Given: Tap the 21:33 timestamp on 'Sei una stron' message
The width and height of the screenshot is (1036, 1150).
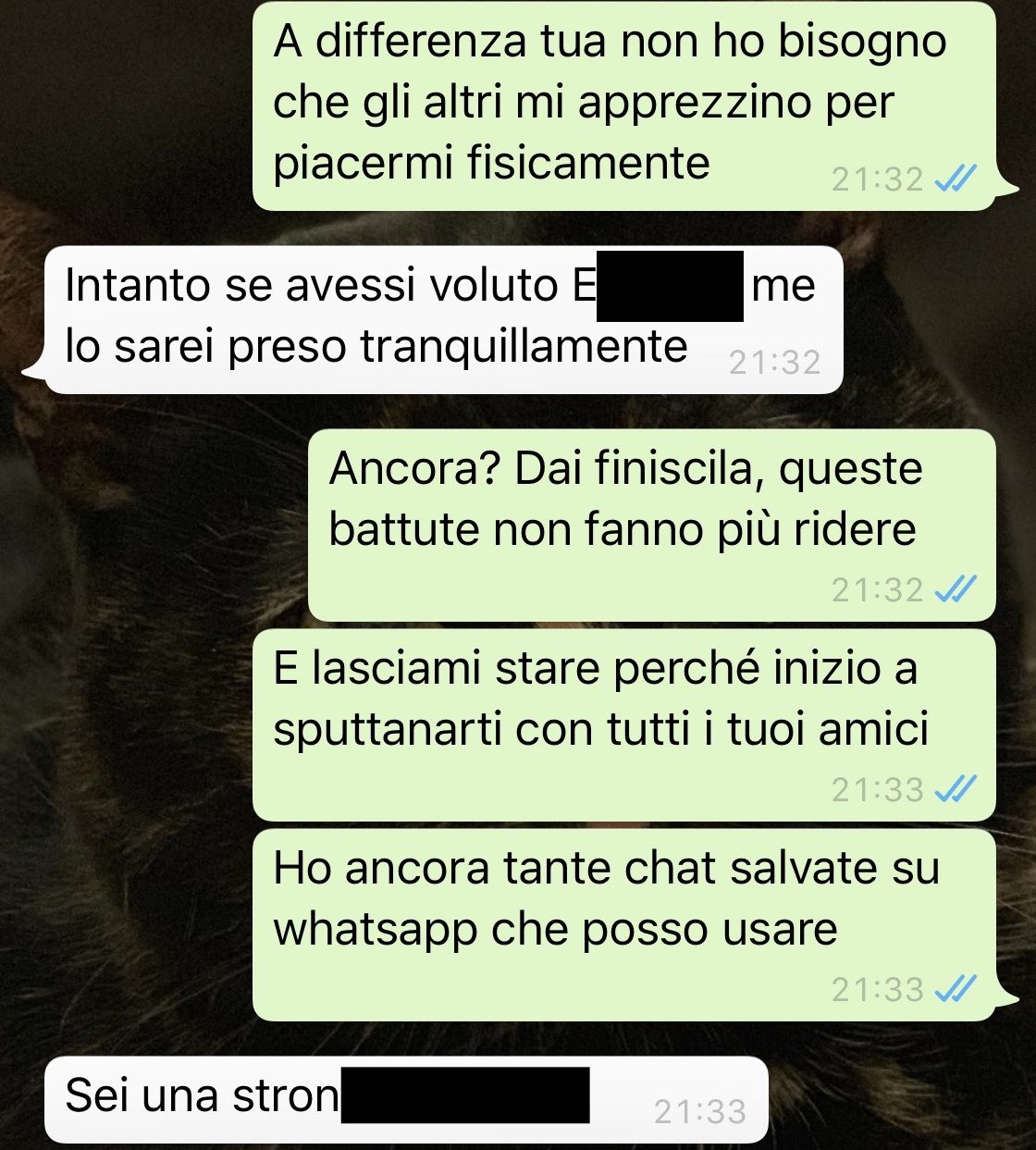Looking at the screenshot, I should click(x=700, y=1111).
